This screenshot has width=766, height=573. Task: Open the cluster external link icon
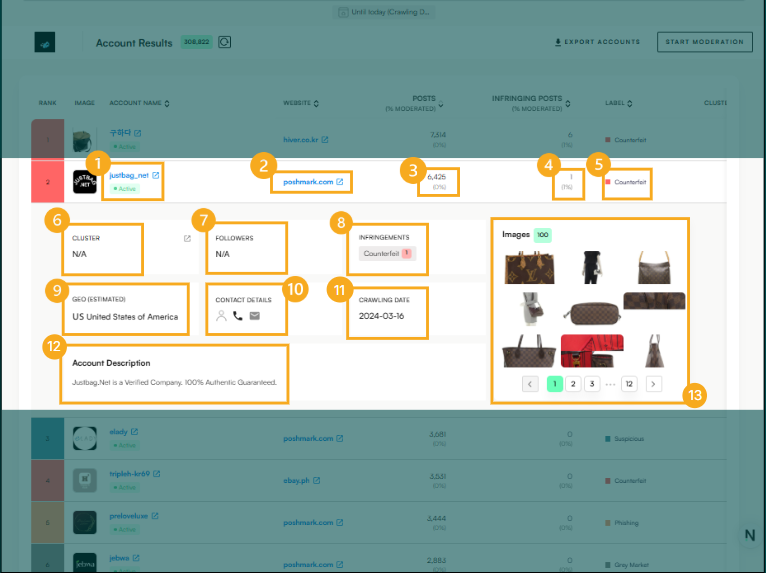[187, 238]
